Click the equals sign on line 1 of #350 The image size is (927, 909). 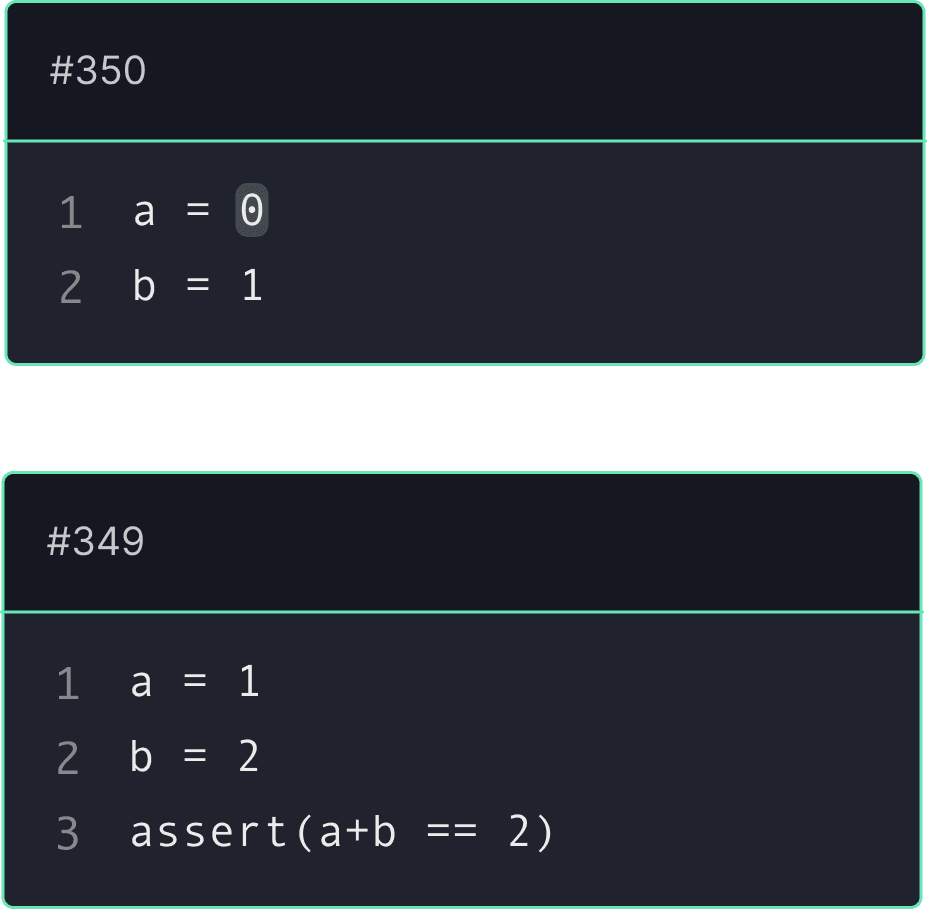tap(198, 209)
